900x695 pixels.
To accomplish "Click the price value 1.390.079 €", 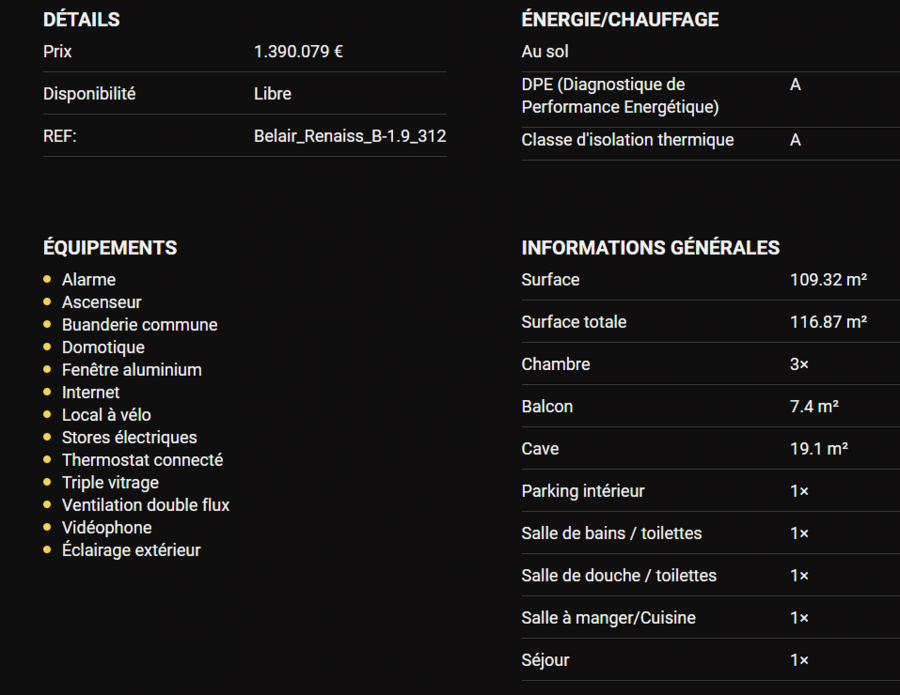I will click(x=298, y=51).
